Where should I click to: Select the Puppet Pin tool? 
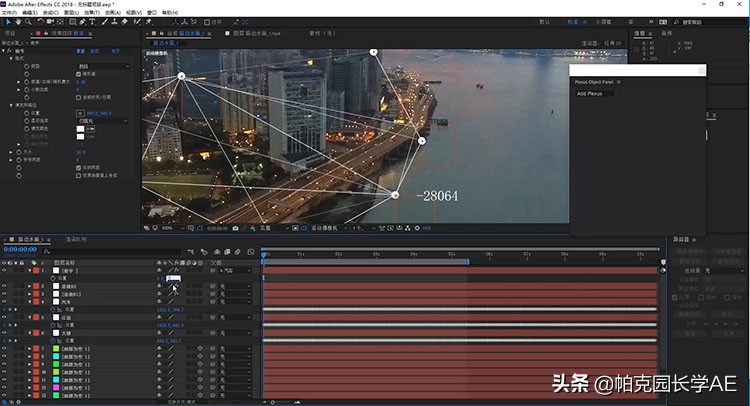[x=149, y=21]
